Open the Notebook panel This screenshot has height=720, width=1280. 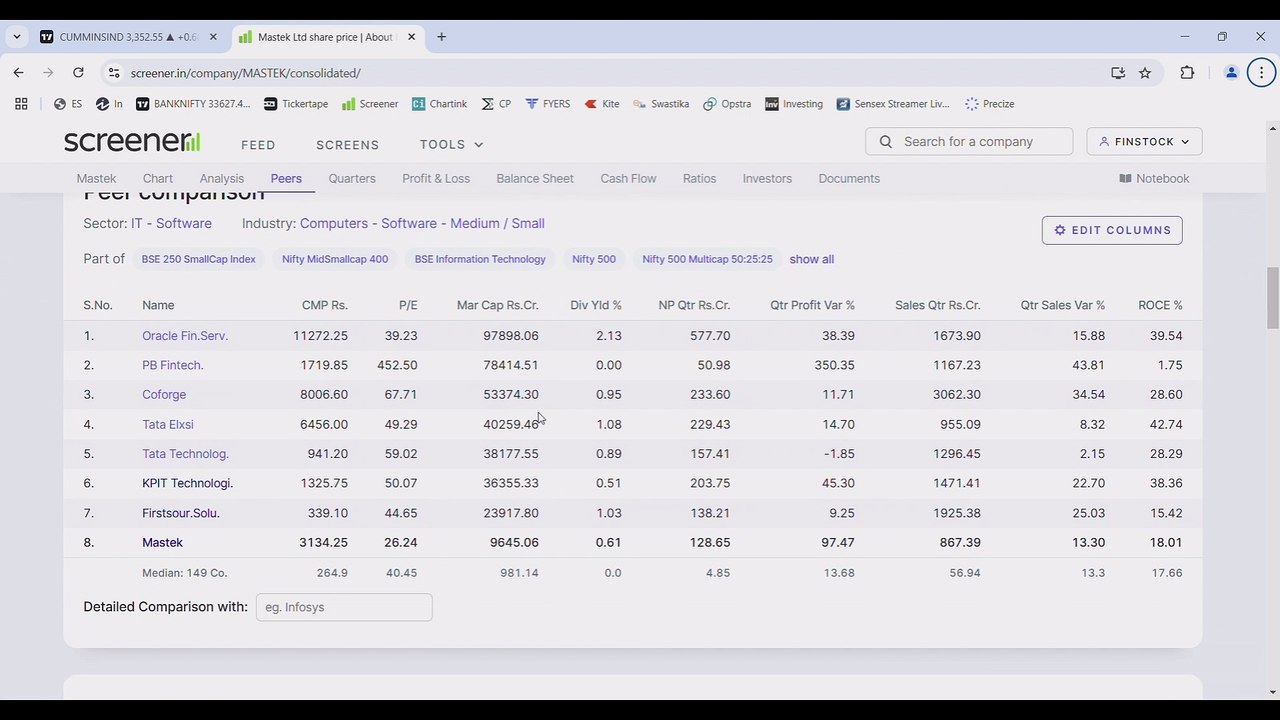tap(1154, 178)
